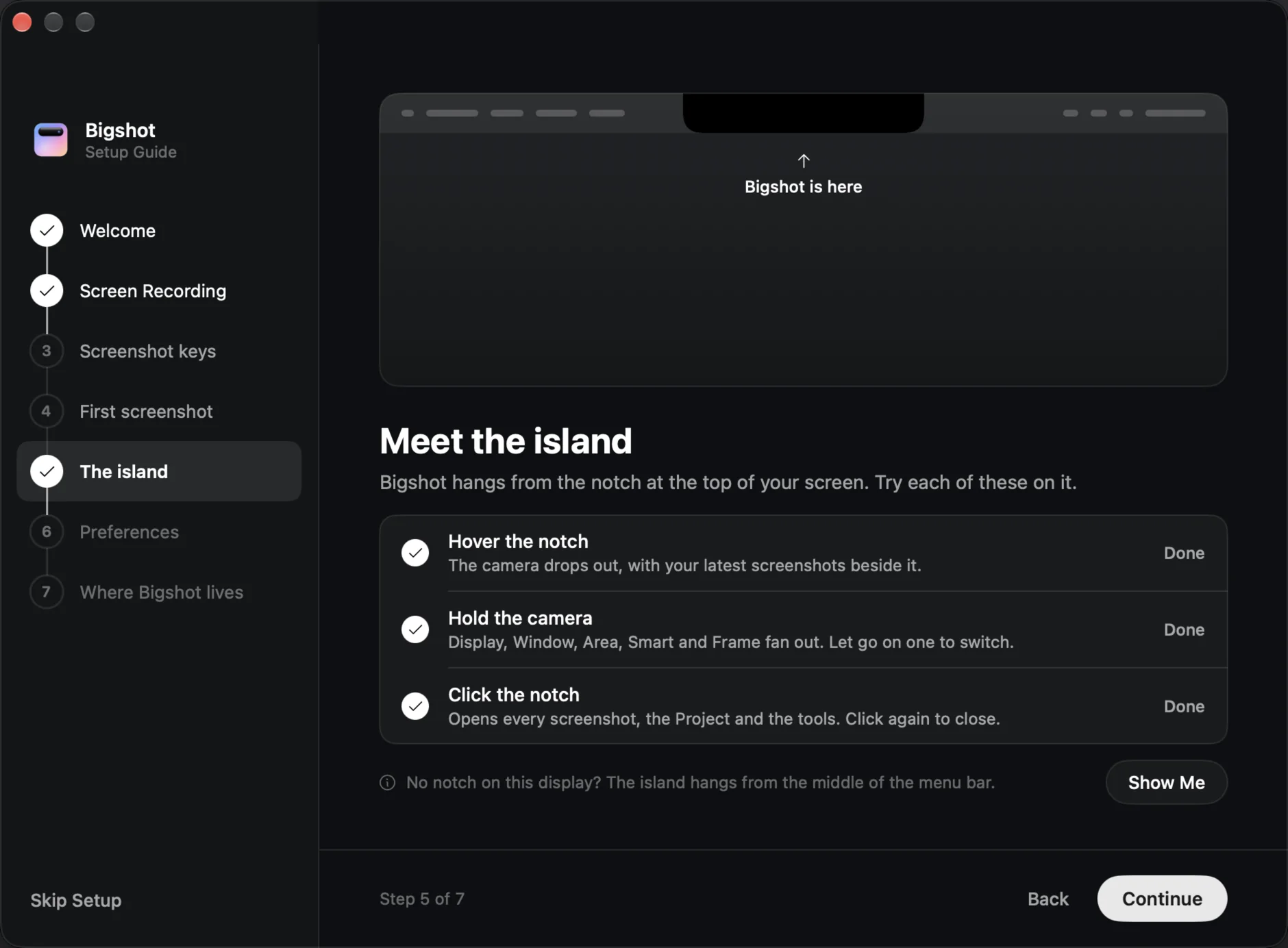Click the 'Hold the camera' title
The width and height of the screenshot is (1288, 948).
520,618
